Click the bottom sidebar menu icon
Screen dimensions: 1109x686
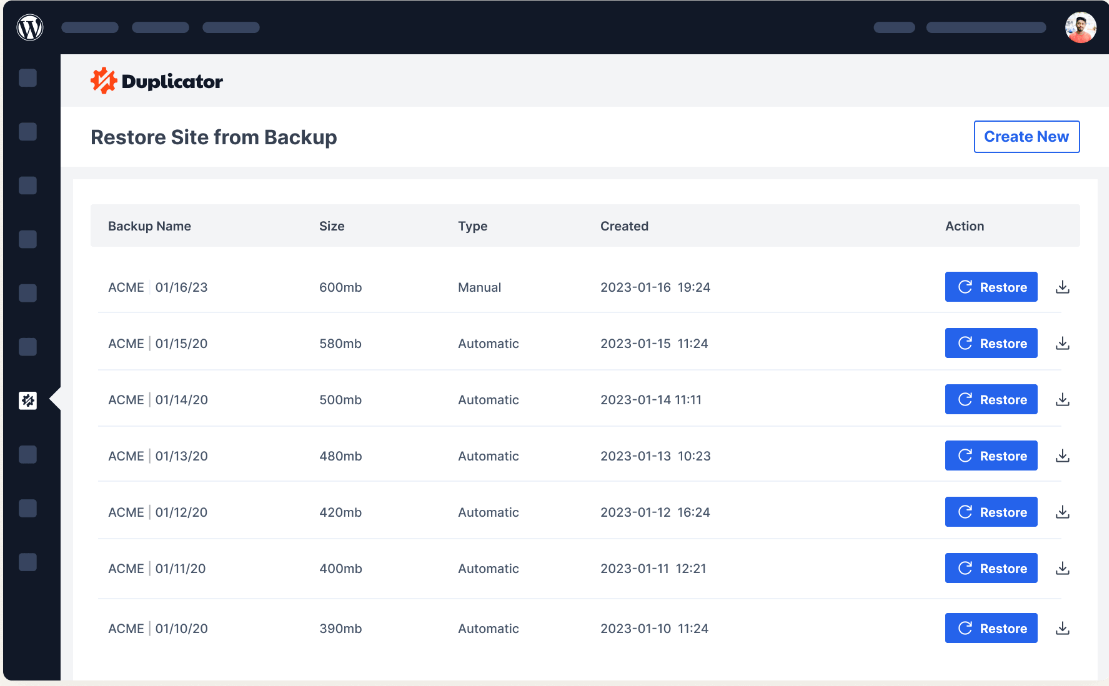click(x=28, y=562)
